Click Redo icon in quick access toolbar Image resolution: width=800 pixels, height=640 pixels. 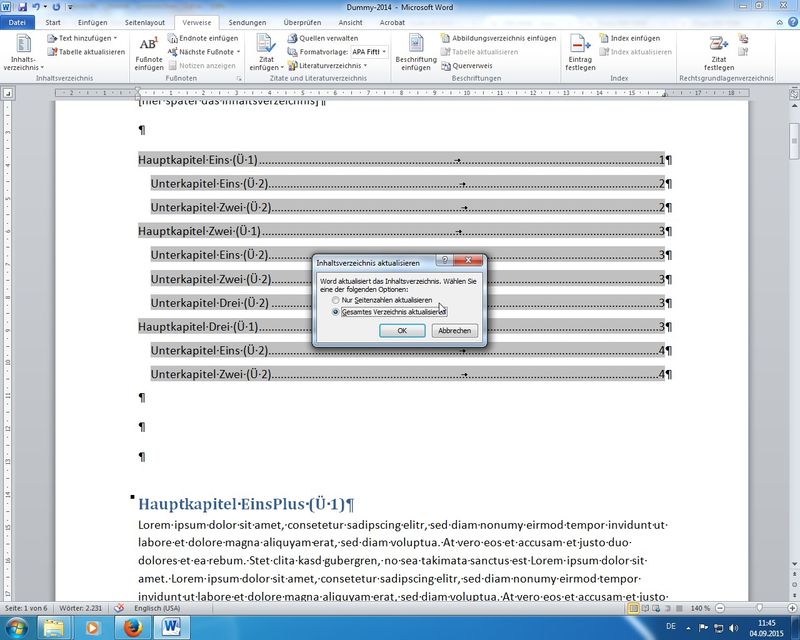pyautogui.click(x=56, y=7)
